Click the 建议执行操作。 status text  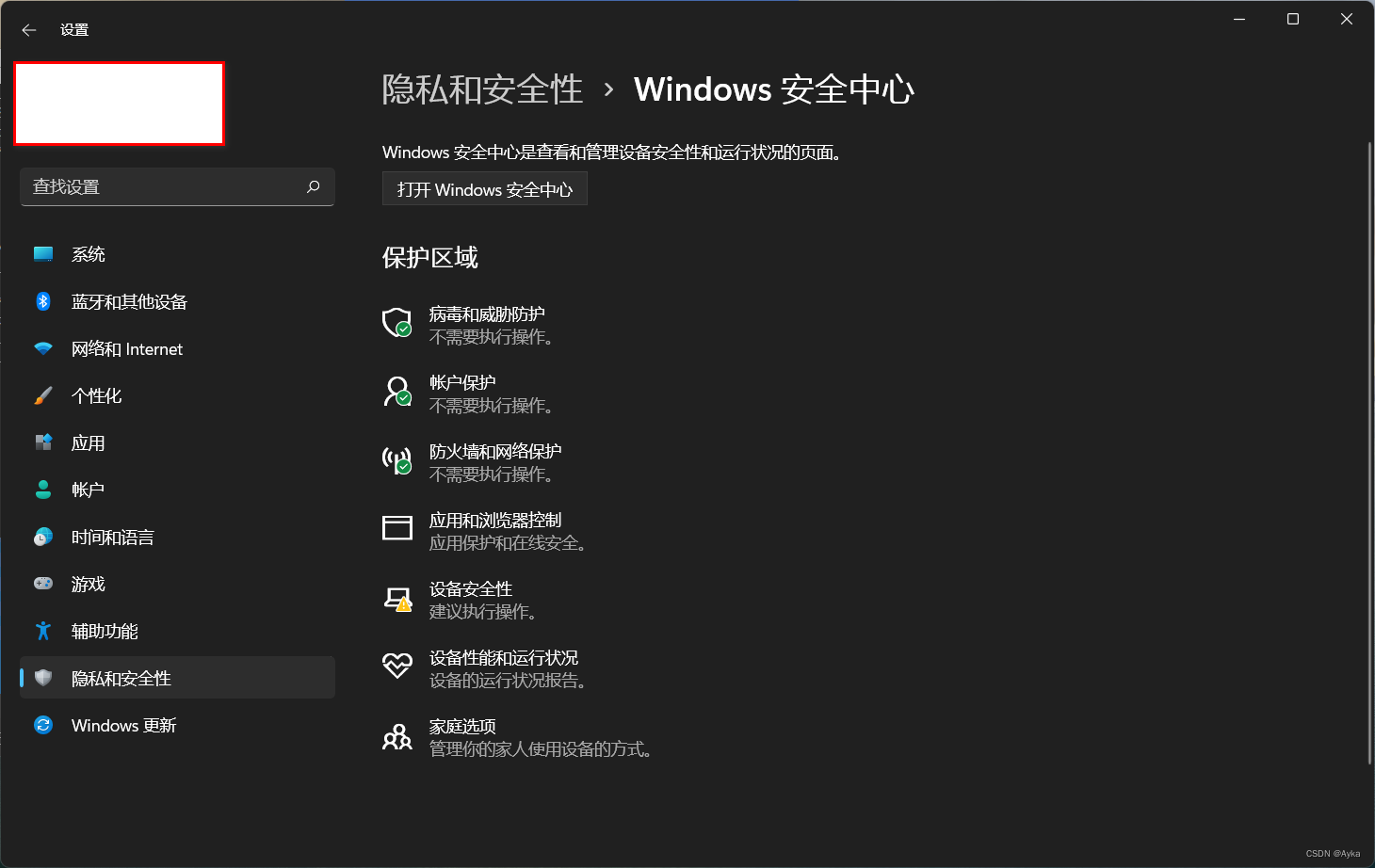pos(485,612)
